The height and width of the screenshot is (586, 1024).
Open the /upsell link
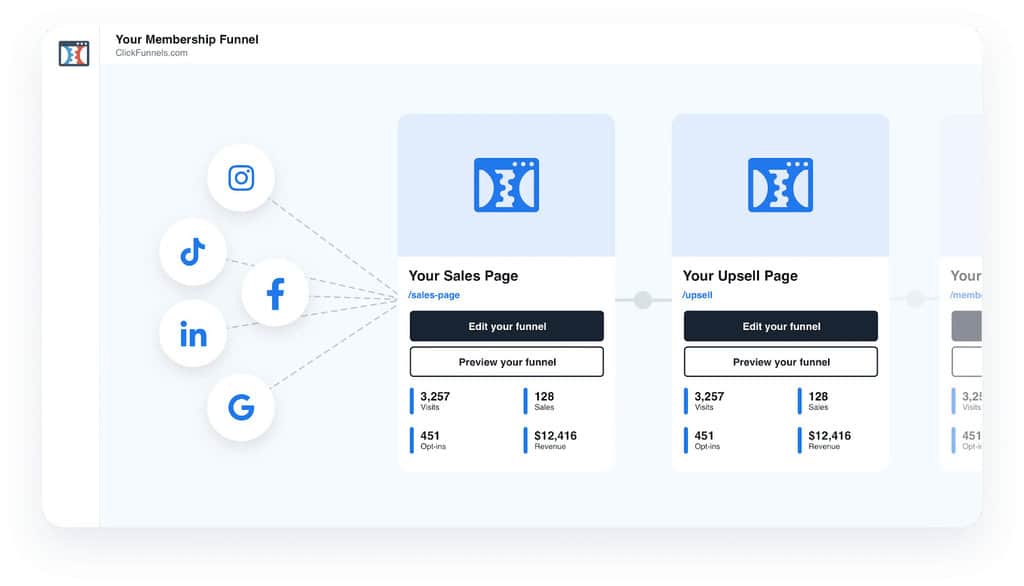click(697, 295)
